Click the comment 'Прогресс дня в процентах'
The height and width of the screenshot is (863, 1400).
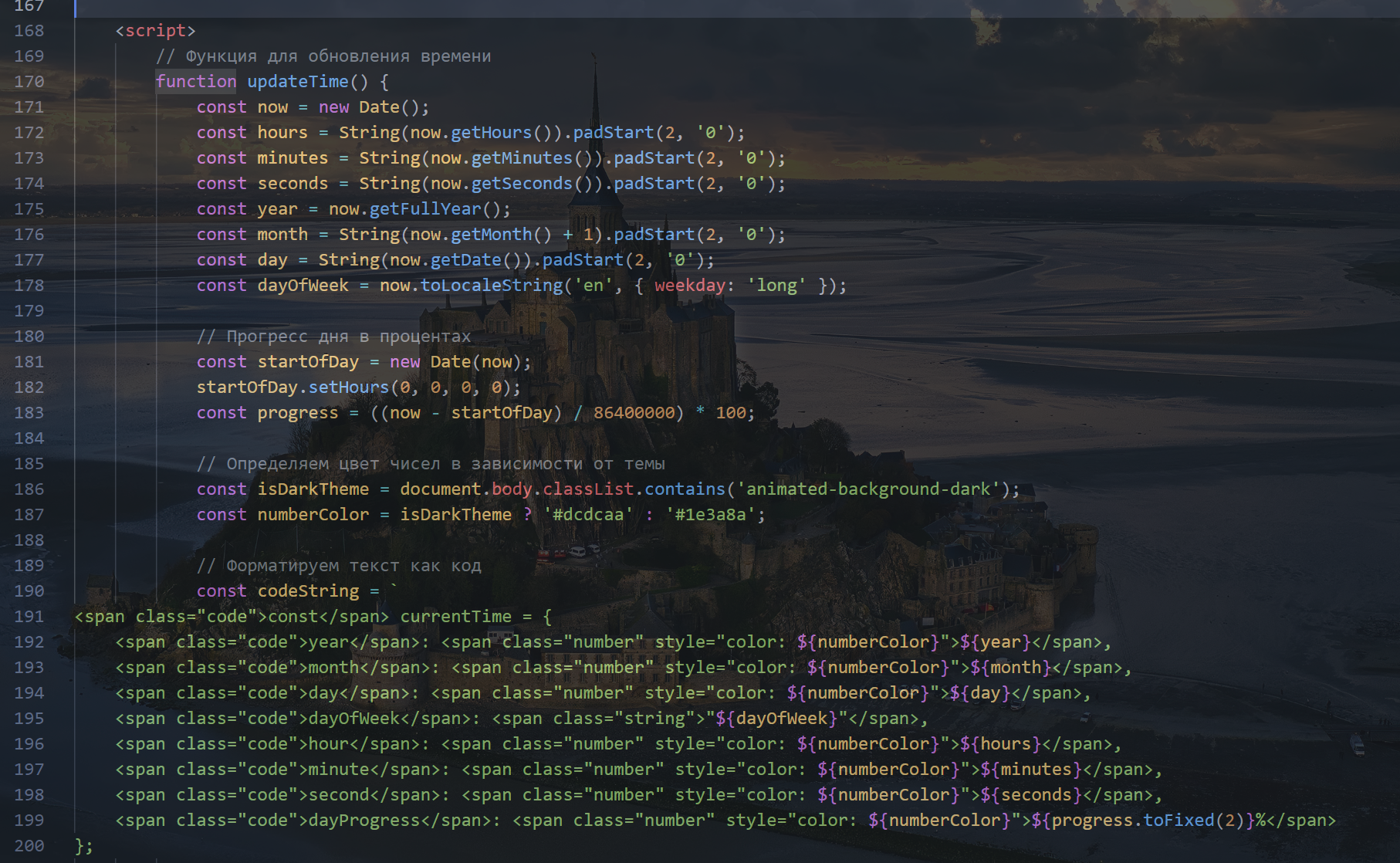pyautogui.click(x=333, y=337)
